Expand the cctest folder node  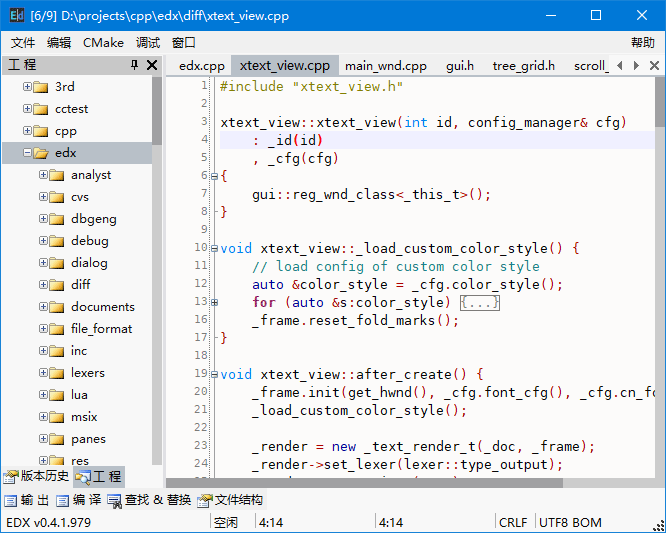tap(27, 109)
